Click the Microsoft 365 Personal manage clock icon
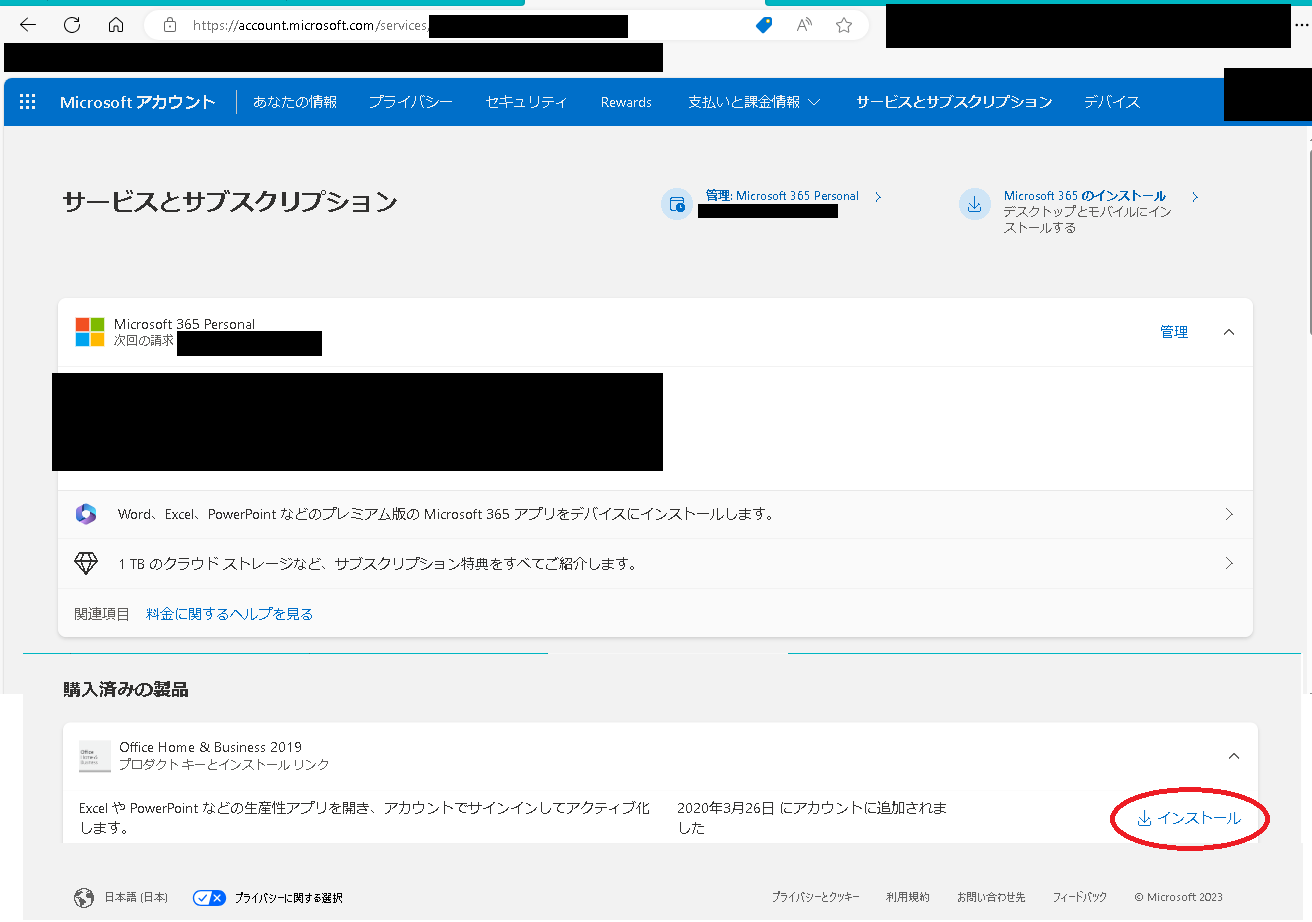Screen dimensions: 1312x922 tap(677, 204)
